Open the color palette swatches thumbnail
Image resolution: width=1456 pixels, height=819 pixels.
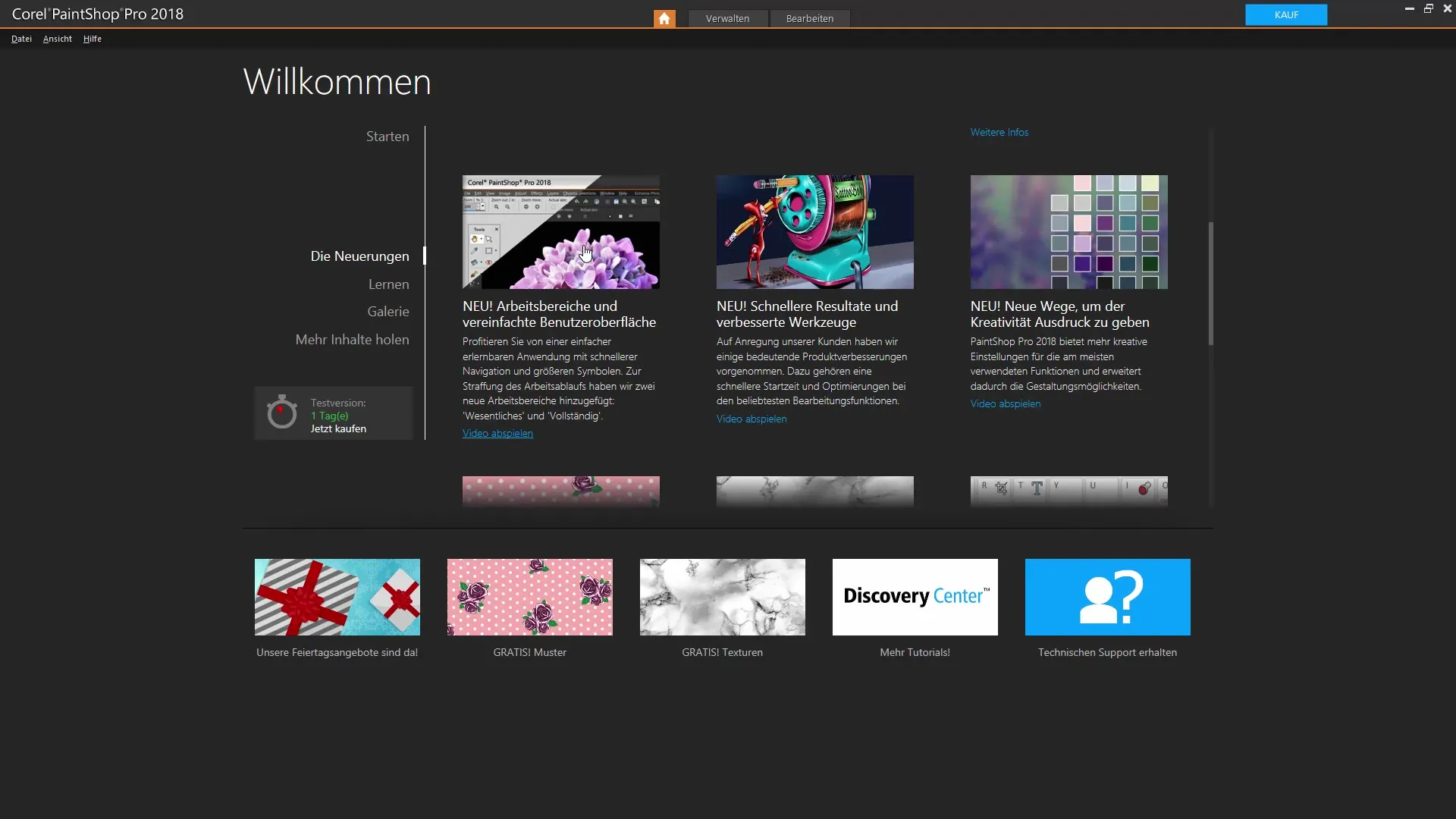[1069, 232]
